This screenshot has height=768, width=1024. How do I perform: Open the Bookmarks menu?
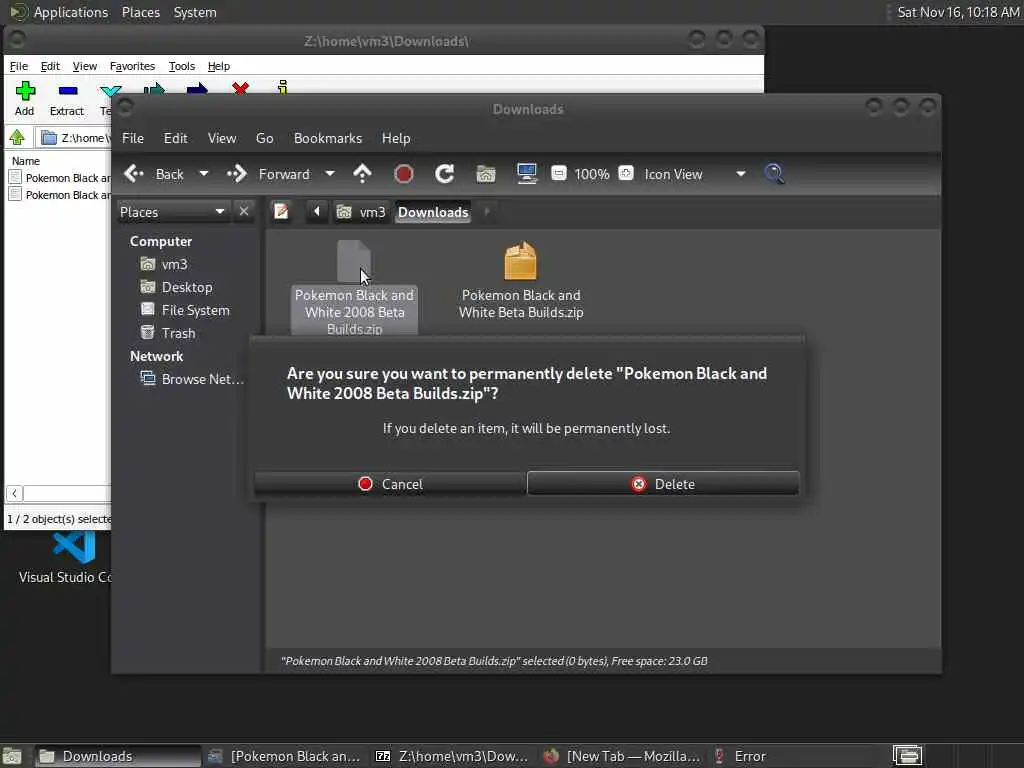coord(328,138)
